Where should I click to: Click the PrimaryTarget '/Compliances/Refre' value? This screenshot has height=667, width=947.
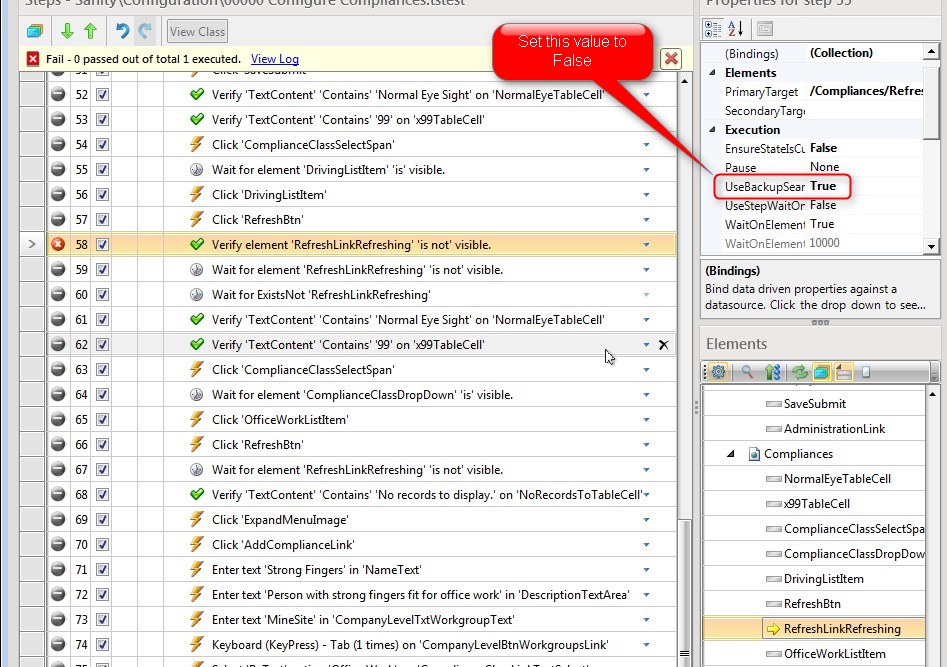pyautogui.click(x=865, y=91)
